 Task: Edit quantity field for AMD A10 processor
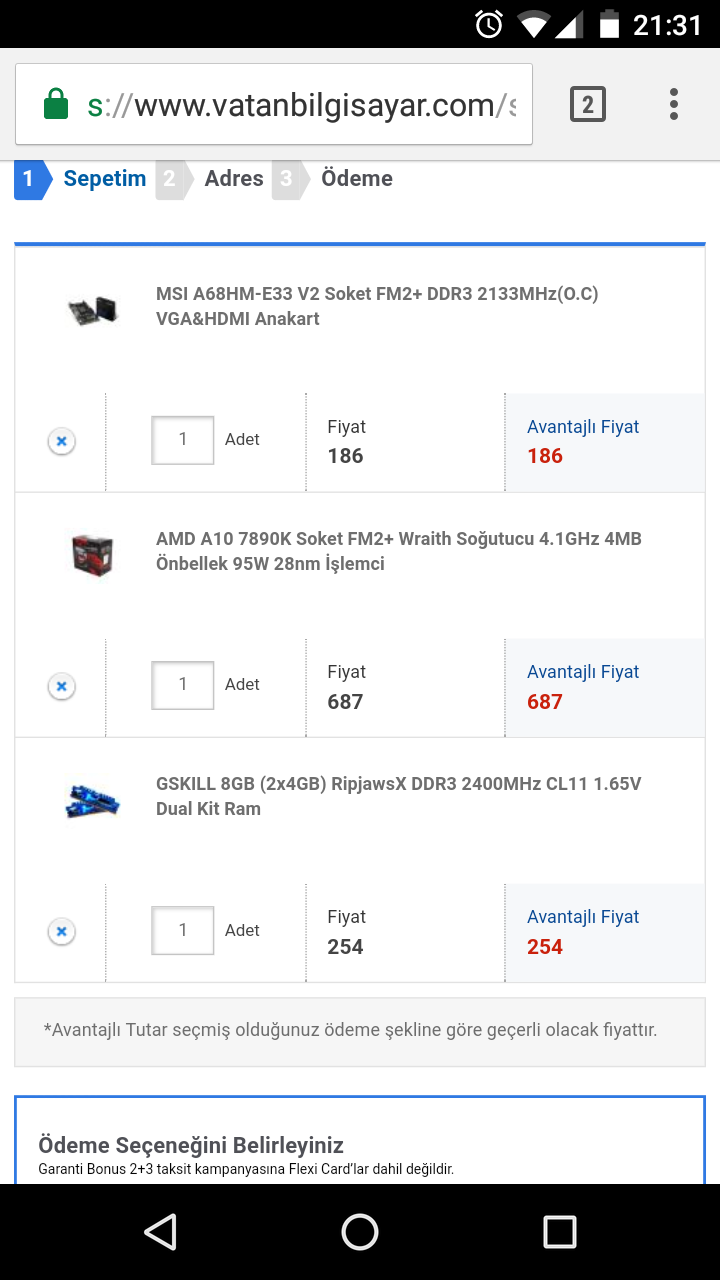click(x=182, y=685)
